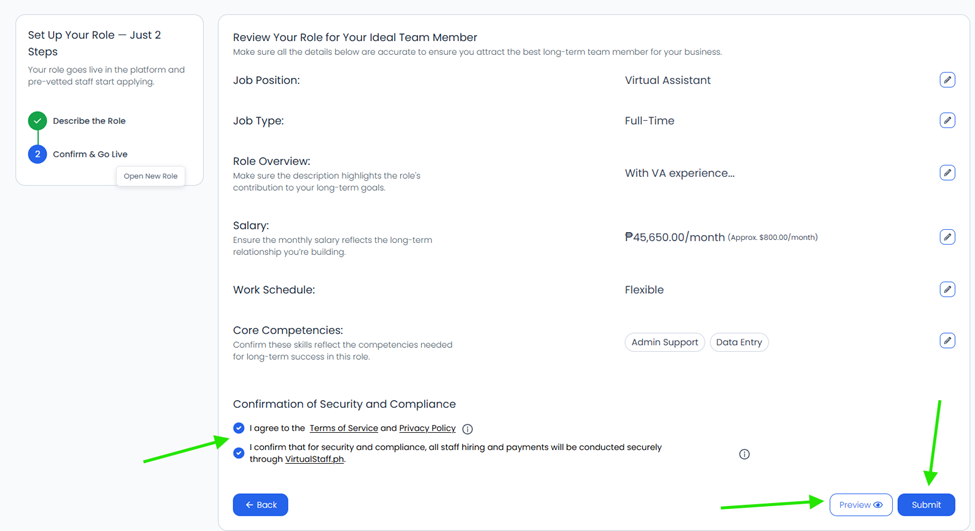Submit the role
975x531 pixels.
pyautogui.click(x=926, y=504)
